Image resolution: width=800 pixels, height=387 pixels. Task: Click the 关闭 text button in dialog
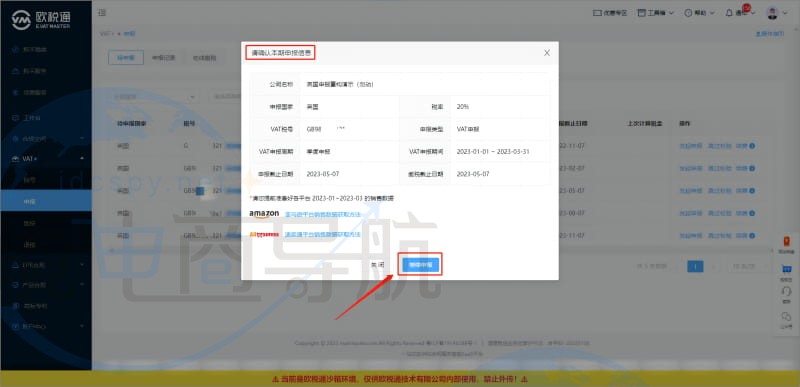377,265
